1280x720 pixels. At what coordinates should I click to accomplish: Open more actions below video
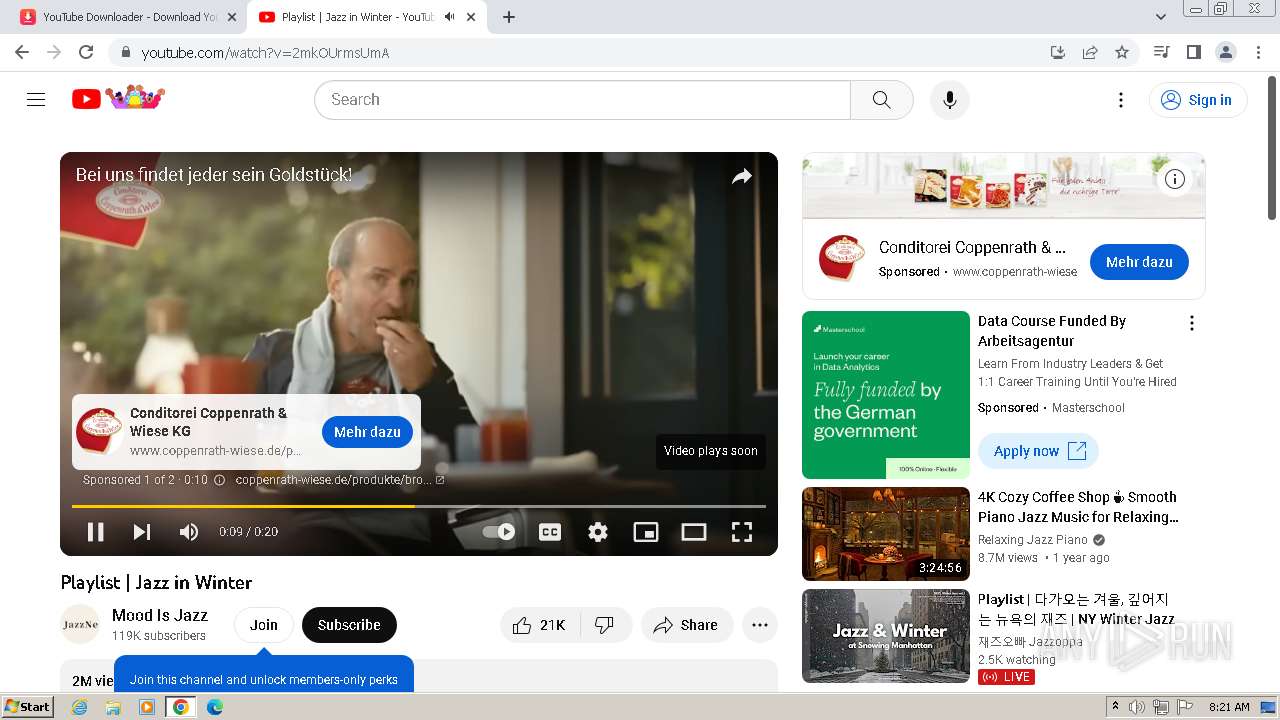[760, 625]
